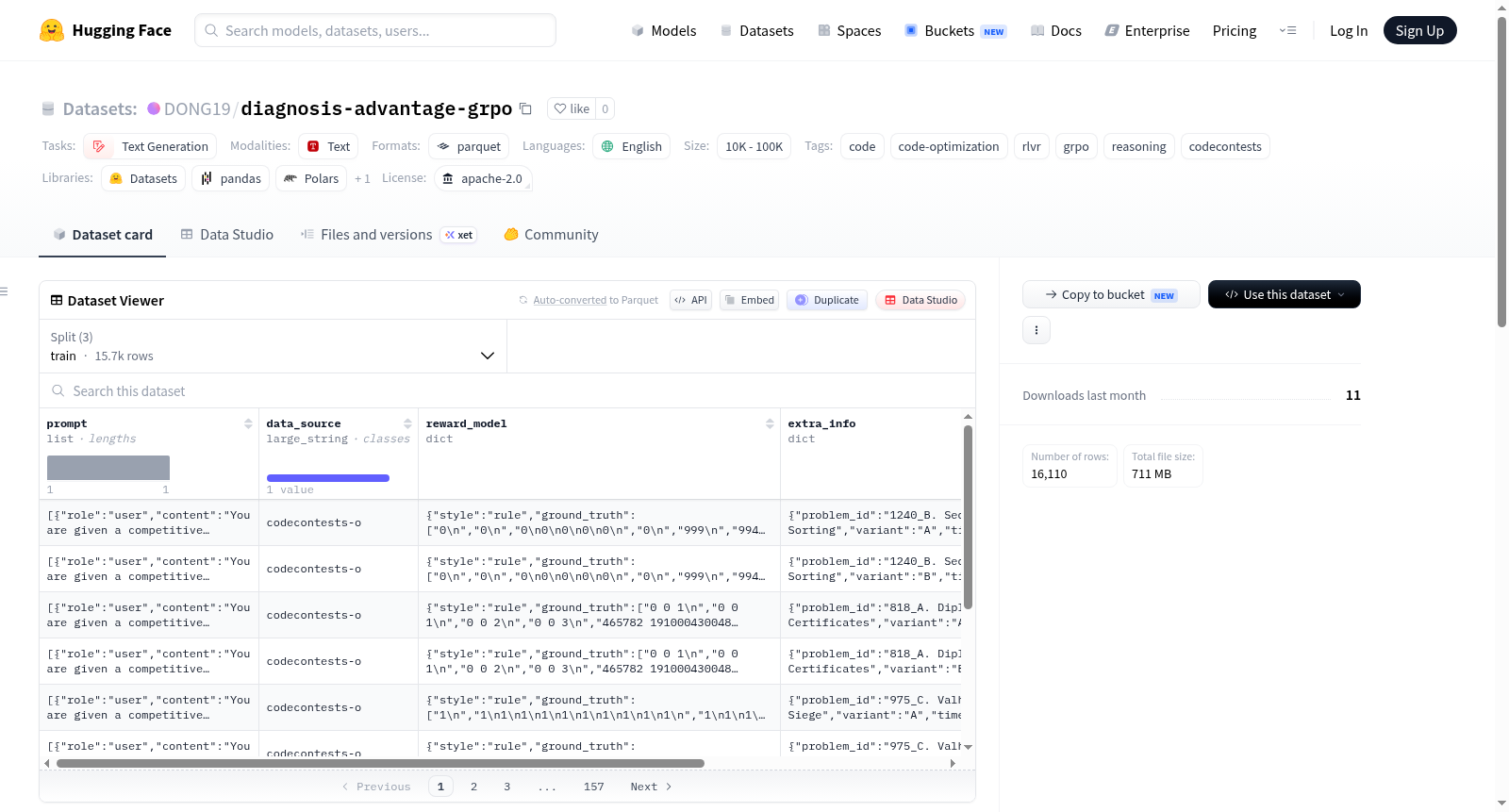The width and height of the screenshot is (1509, 812).
Task: Open the navigation overflow menu icon
Action: pos(1287,30)
